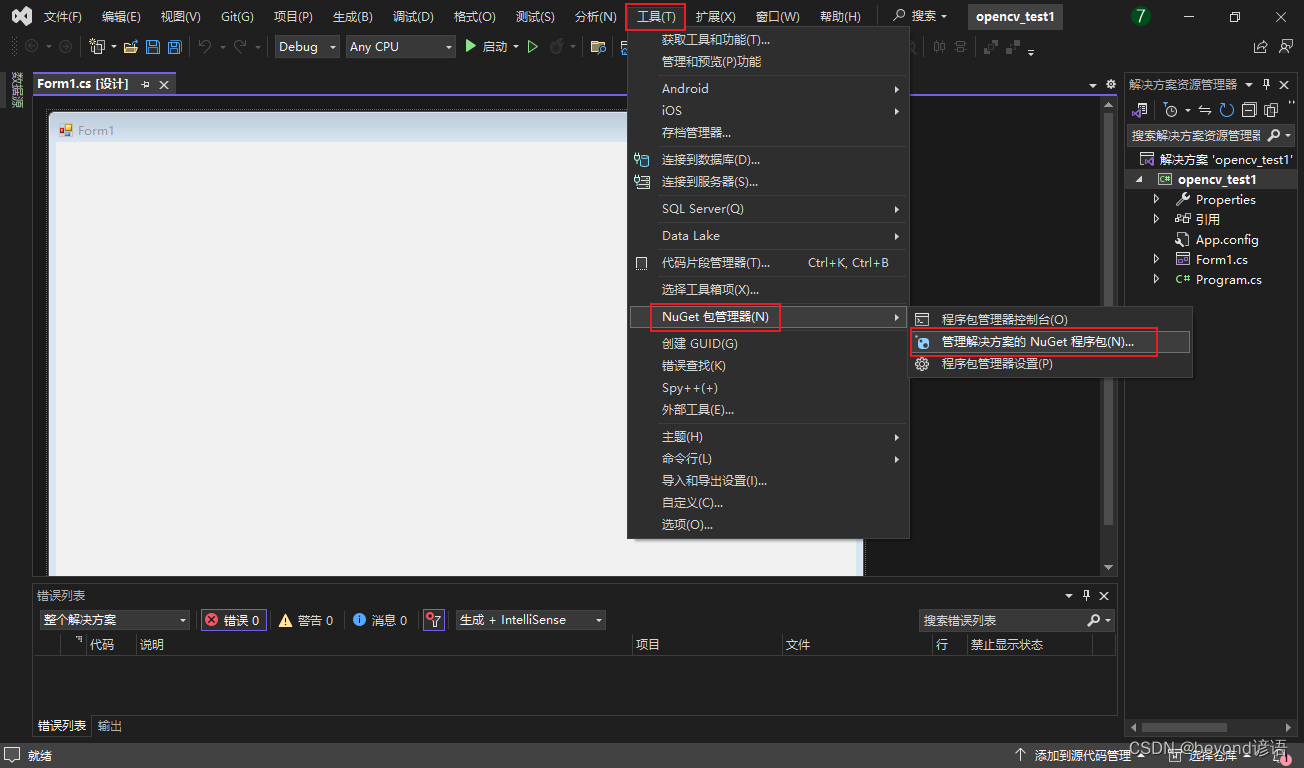The image size is (1304, 768).
Task: Toggle the Warnings 0 filter button
Action: (306, 620)
